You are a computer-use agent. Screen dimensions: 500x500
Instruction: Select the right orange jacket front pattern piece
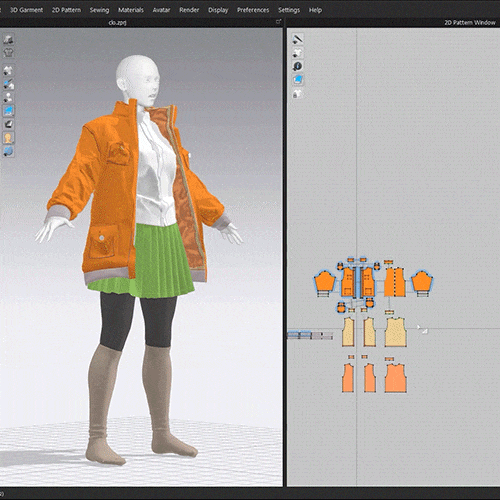click(368, 282)
